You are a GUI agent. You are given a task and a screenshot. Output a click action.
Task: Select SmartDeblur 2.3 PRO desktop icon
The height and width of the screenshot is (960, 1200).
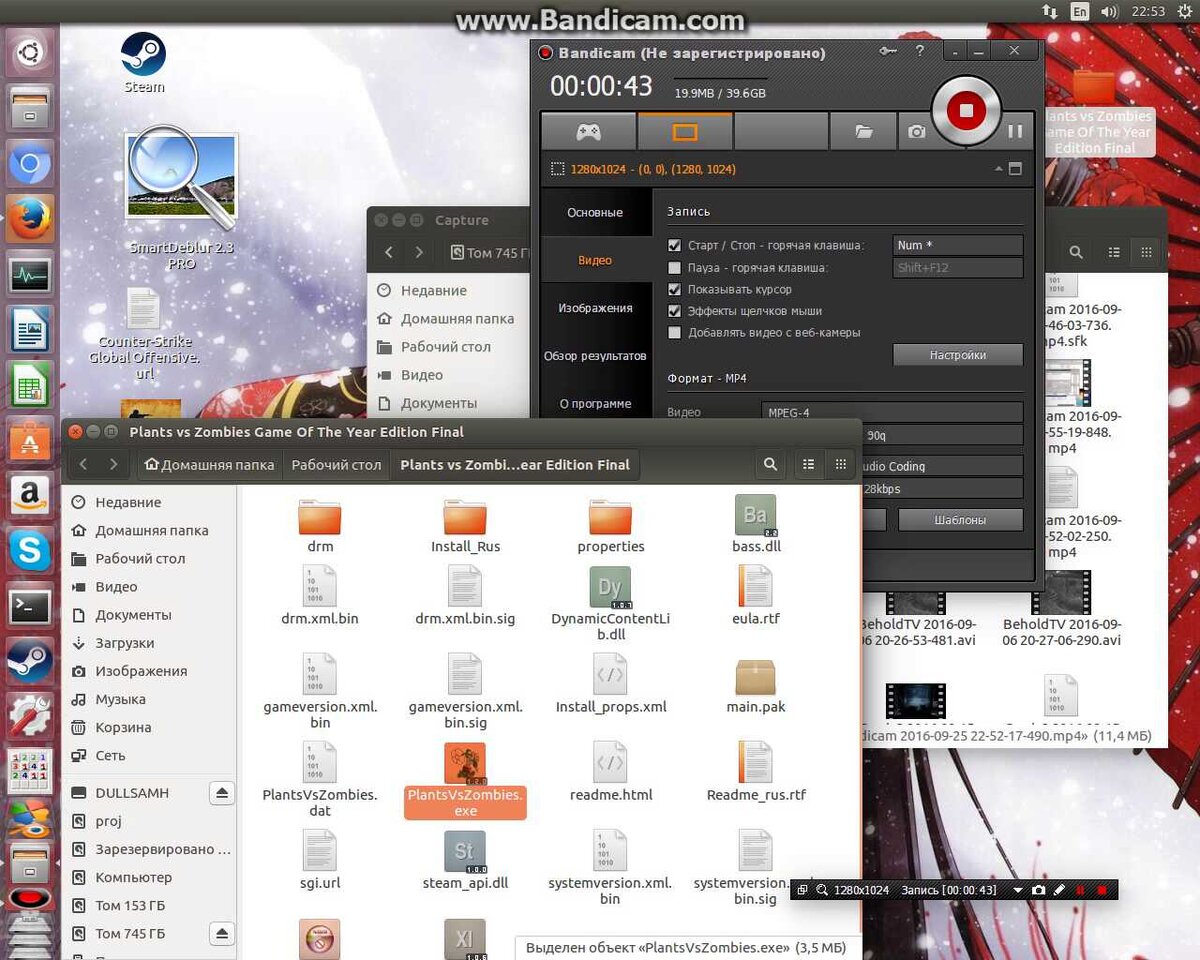pyautogui.click(x=181, y=200)
